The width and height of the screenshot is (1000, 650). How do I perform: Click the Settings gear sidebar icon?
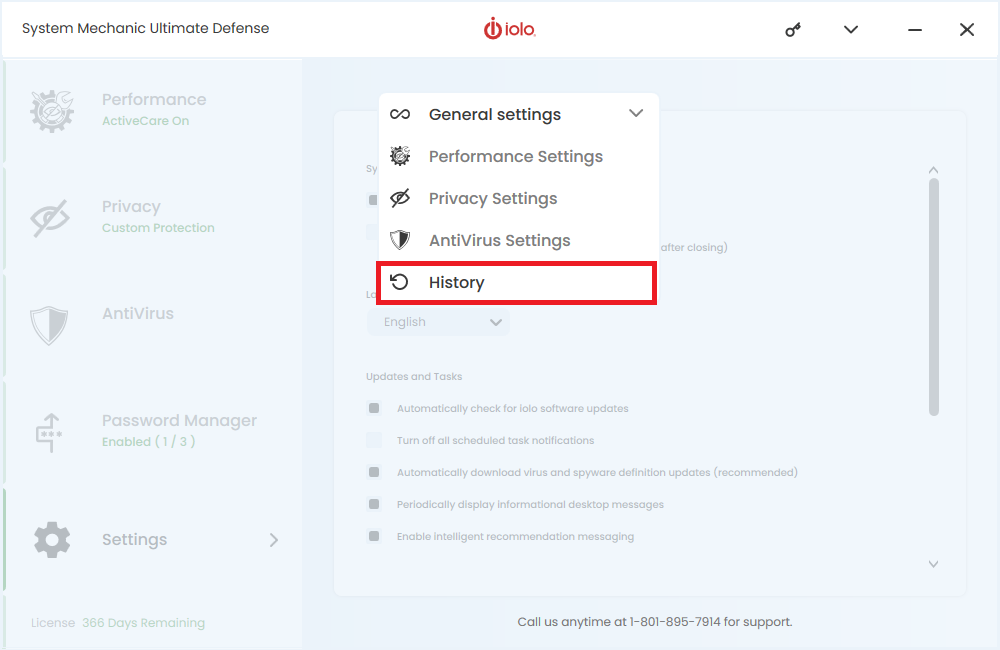click(x=52, y=540)
